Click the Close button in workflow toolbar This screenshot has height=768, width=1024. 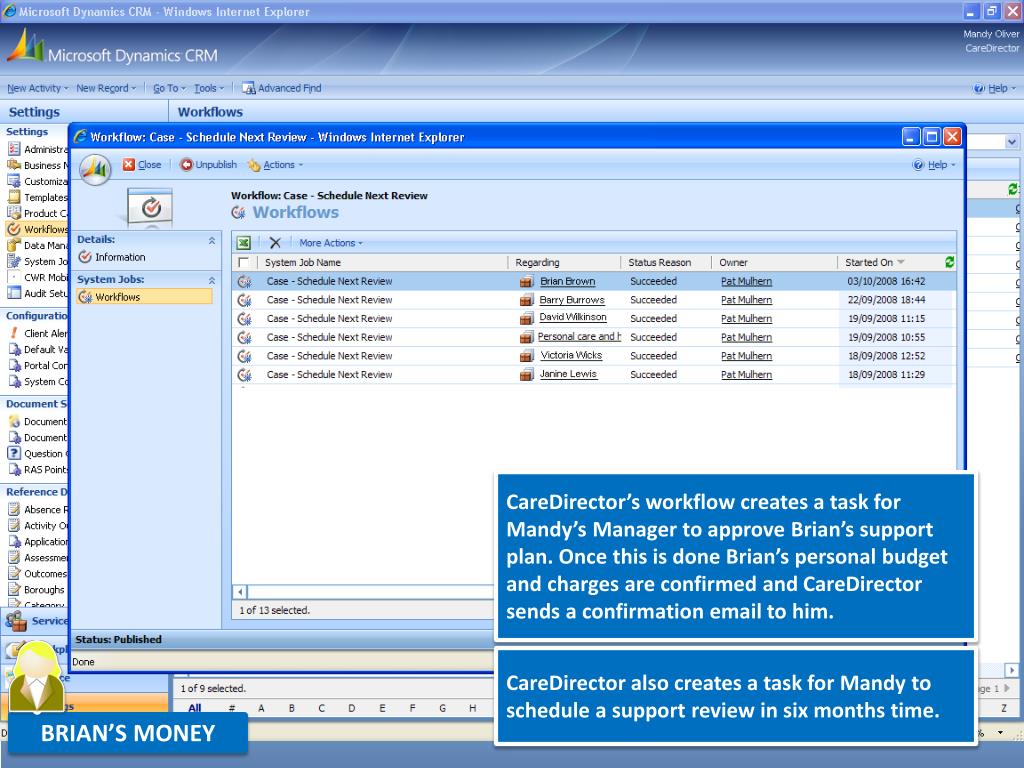click(x=142, y=165)
